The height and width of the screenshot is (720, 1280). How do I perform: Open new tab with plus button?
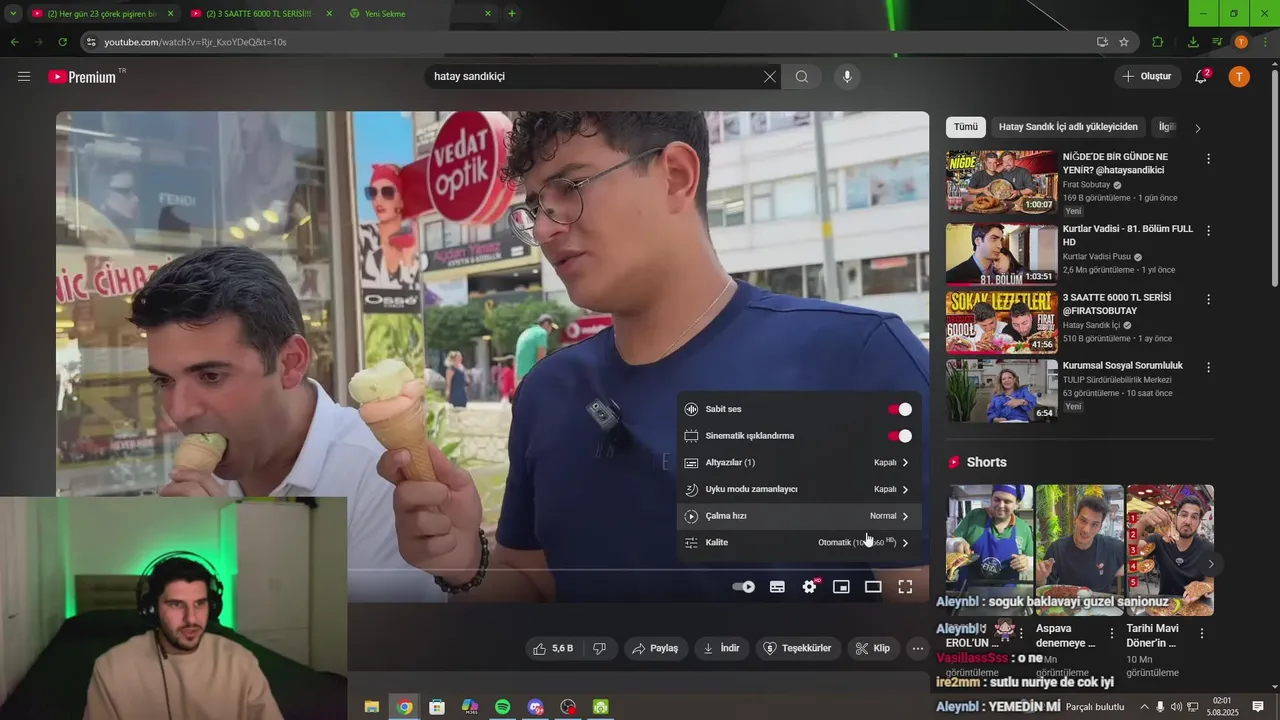(512, 13)
